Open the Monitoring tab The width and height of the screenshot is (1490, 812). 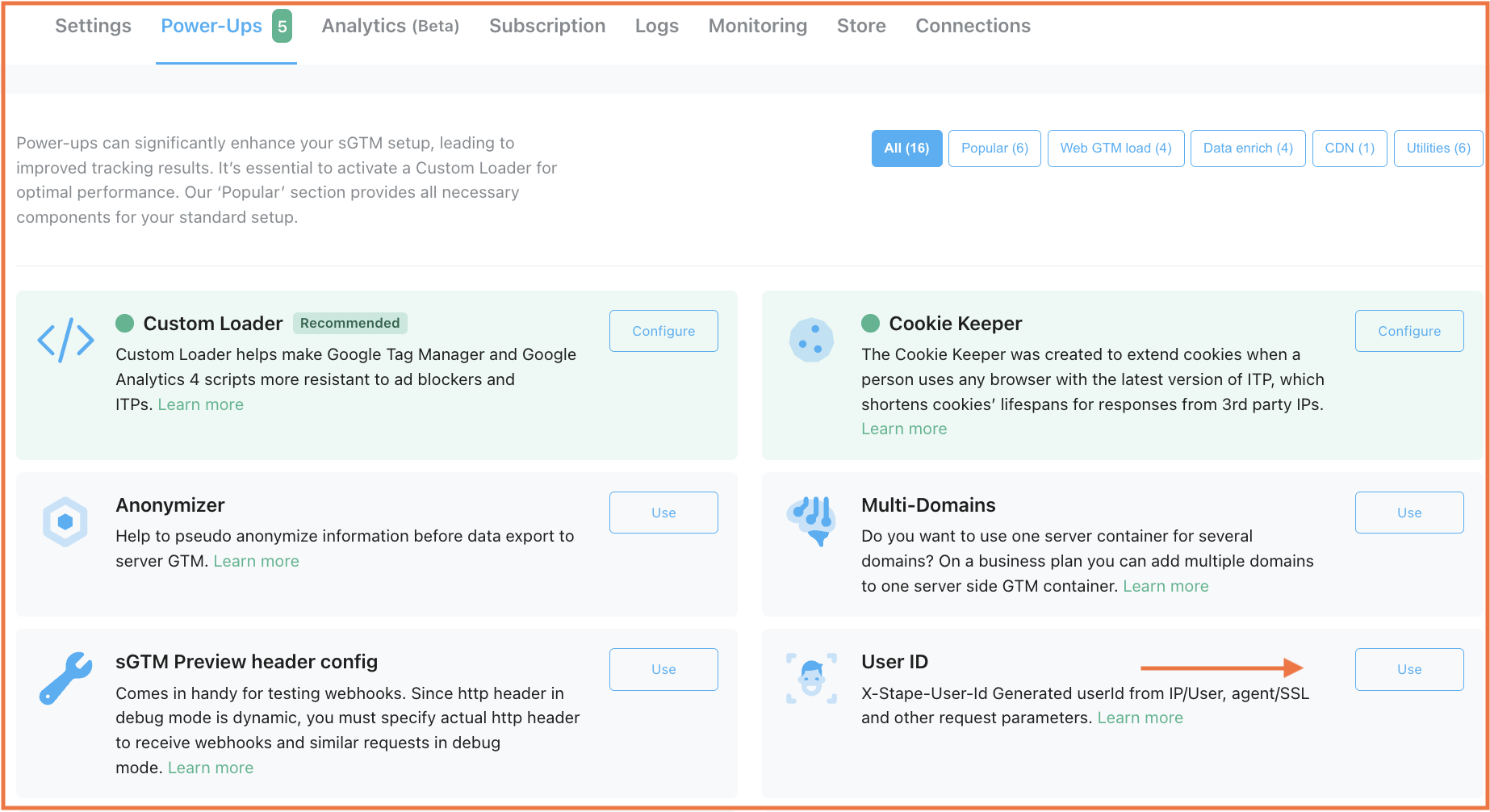[x=757, y=26]
